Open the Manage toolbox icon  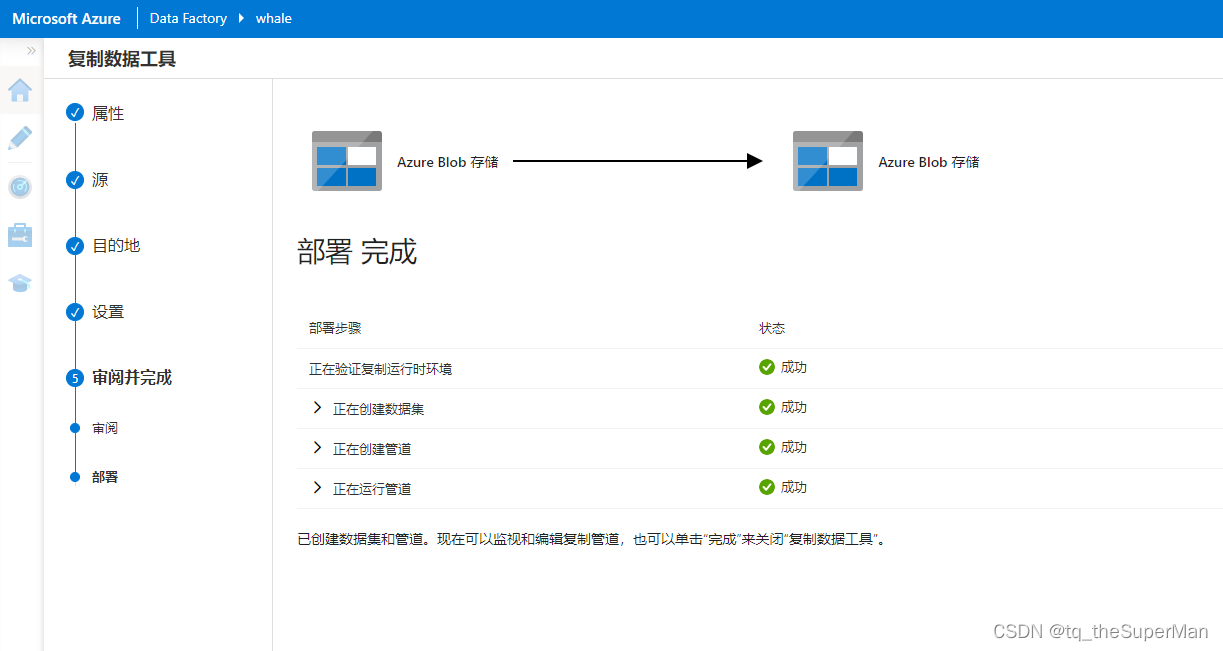point(20,235)
